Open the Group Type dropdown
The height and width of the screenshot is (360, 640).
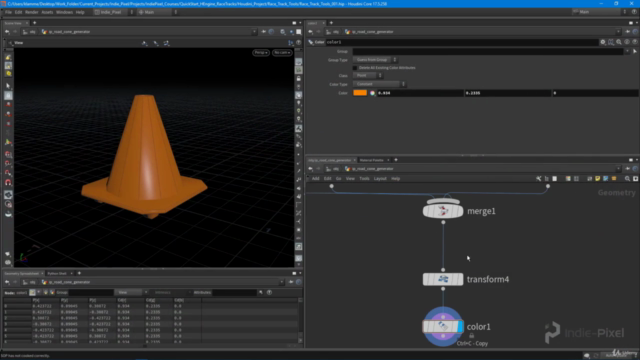375,60
